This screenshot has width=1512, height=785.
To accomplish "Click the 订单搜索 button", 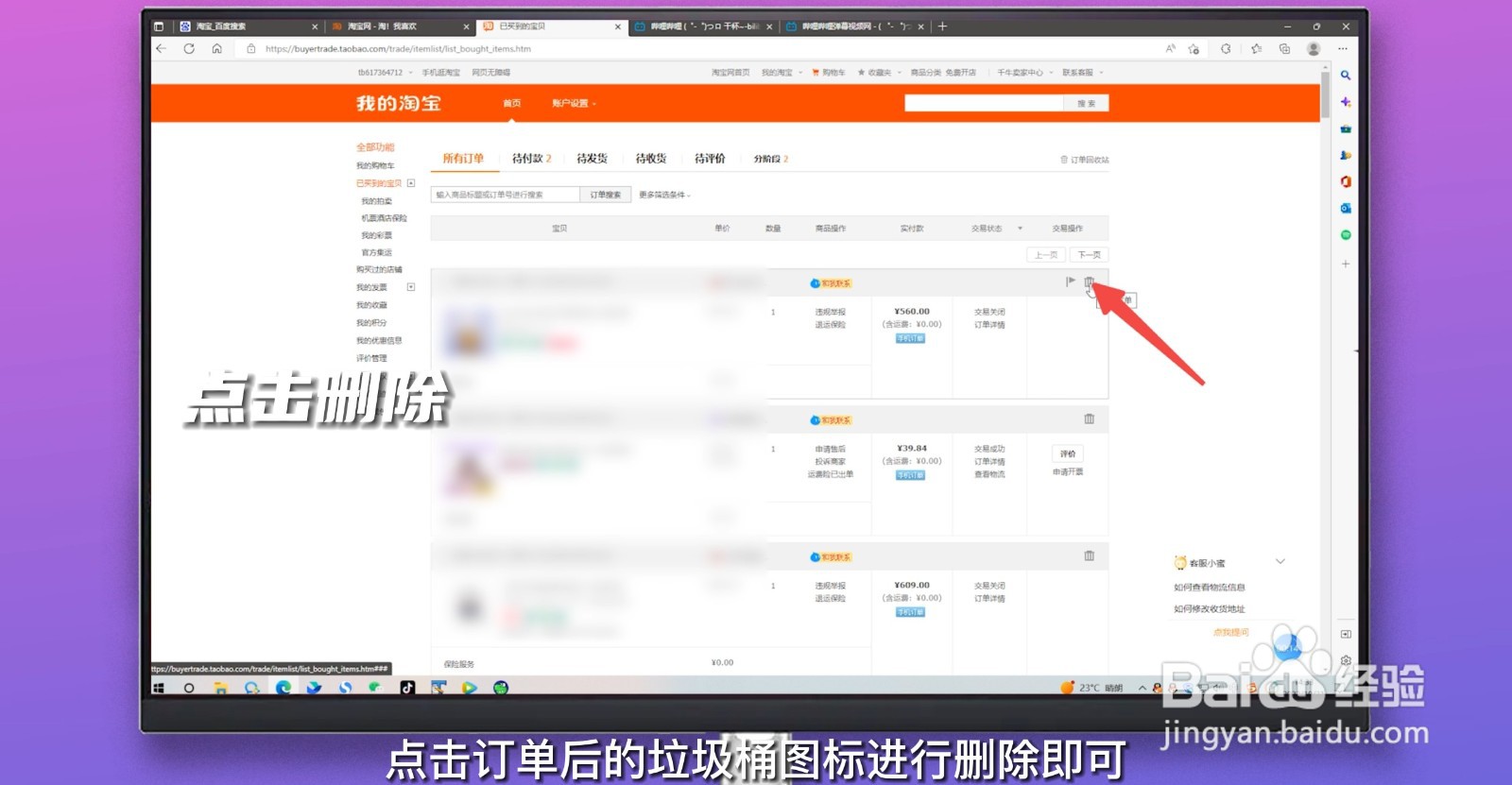I will (x=606, y=195).
